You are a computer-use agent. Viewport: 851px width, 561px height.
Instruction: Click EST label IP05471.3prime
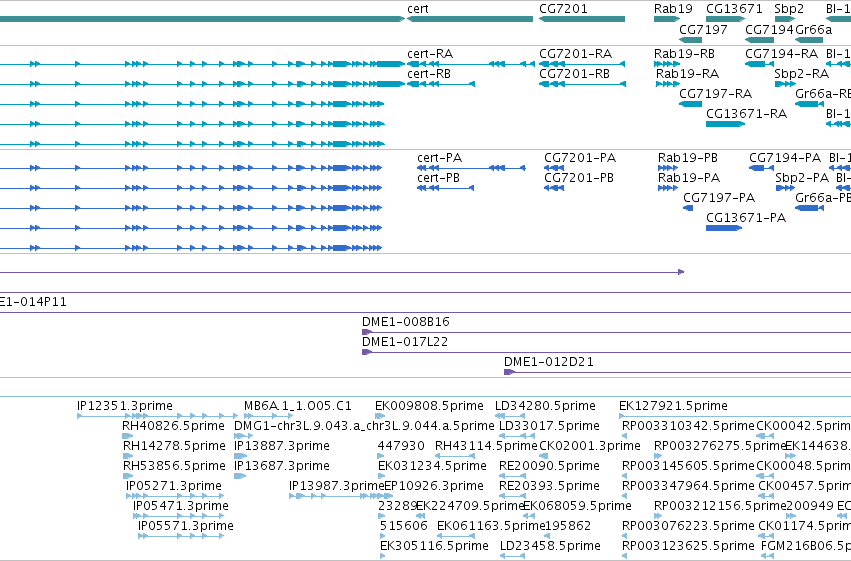[181, 506]
